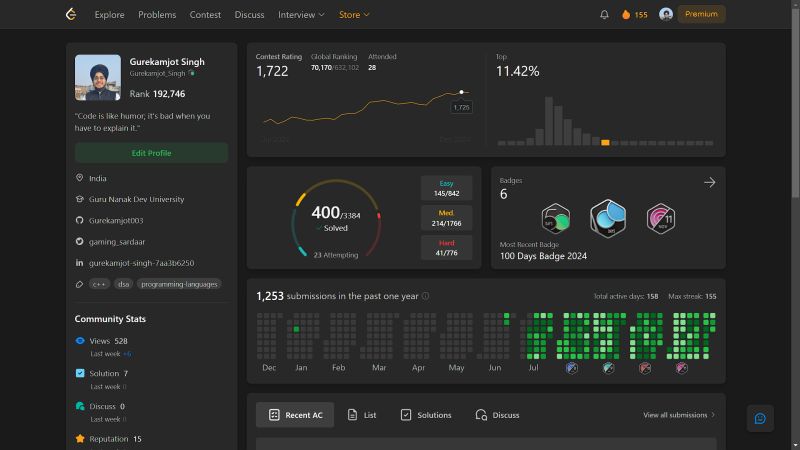Click the c++ skill tag

99,284
